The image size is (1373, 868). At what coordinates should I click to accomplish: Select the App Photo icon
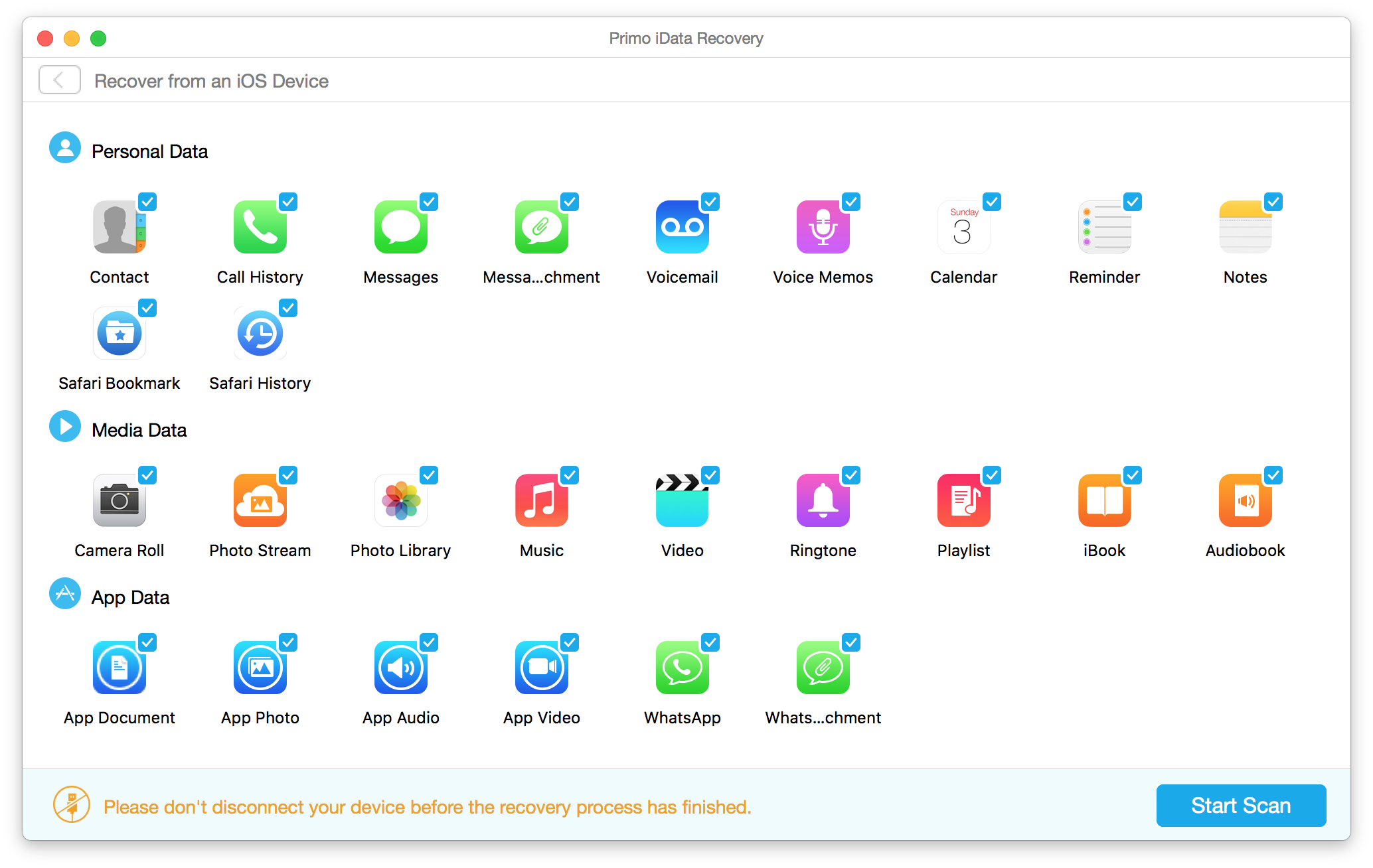(260, 668)
